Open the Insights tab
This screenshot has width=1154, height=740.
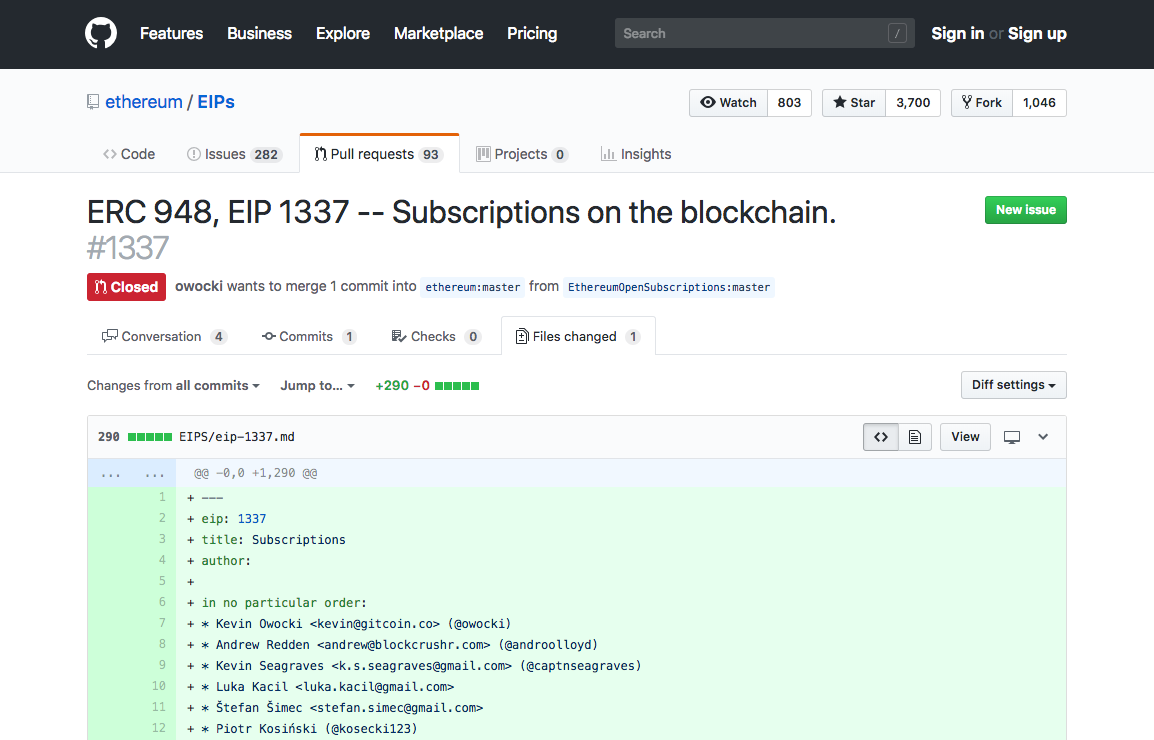pos(636,154)
